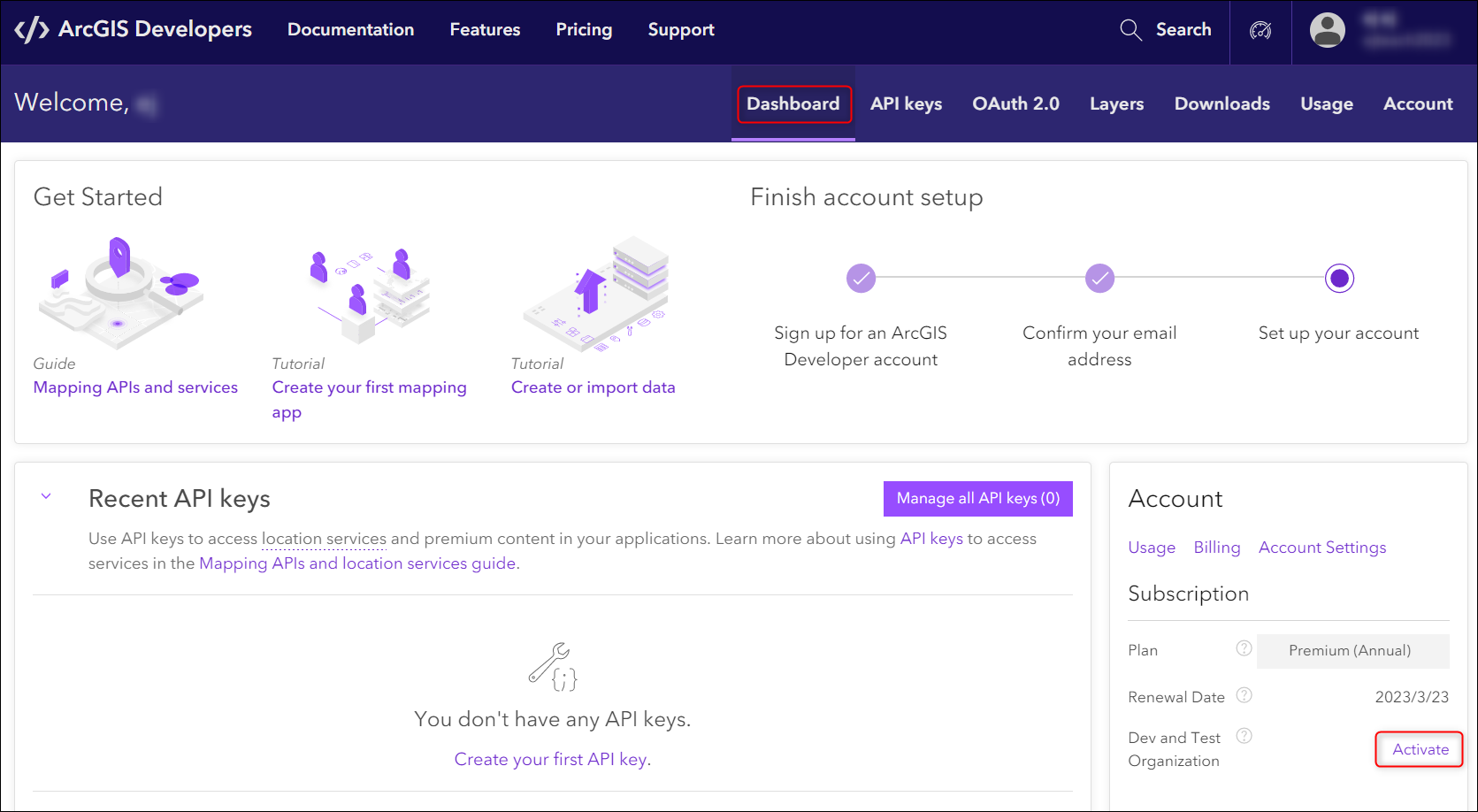Click Manage all API keys button
This screenshot has height=812, width=1478.
click(977, 498)
